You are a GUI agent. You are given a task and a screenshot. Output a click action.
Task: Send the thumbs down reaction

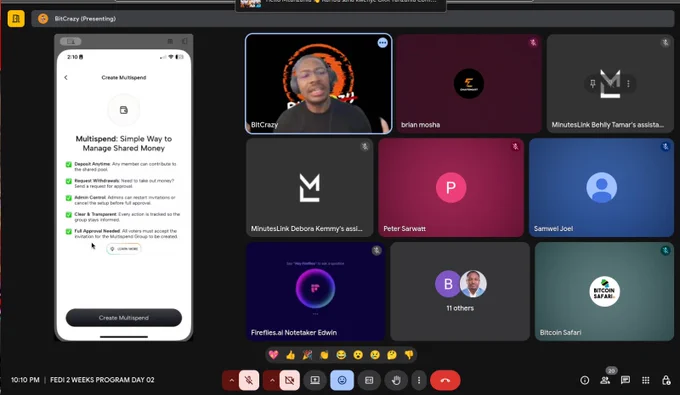[x=409, y=355]
